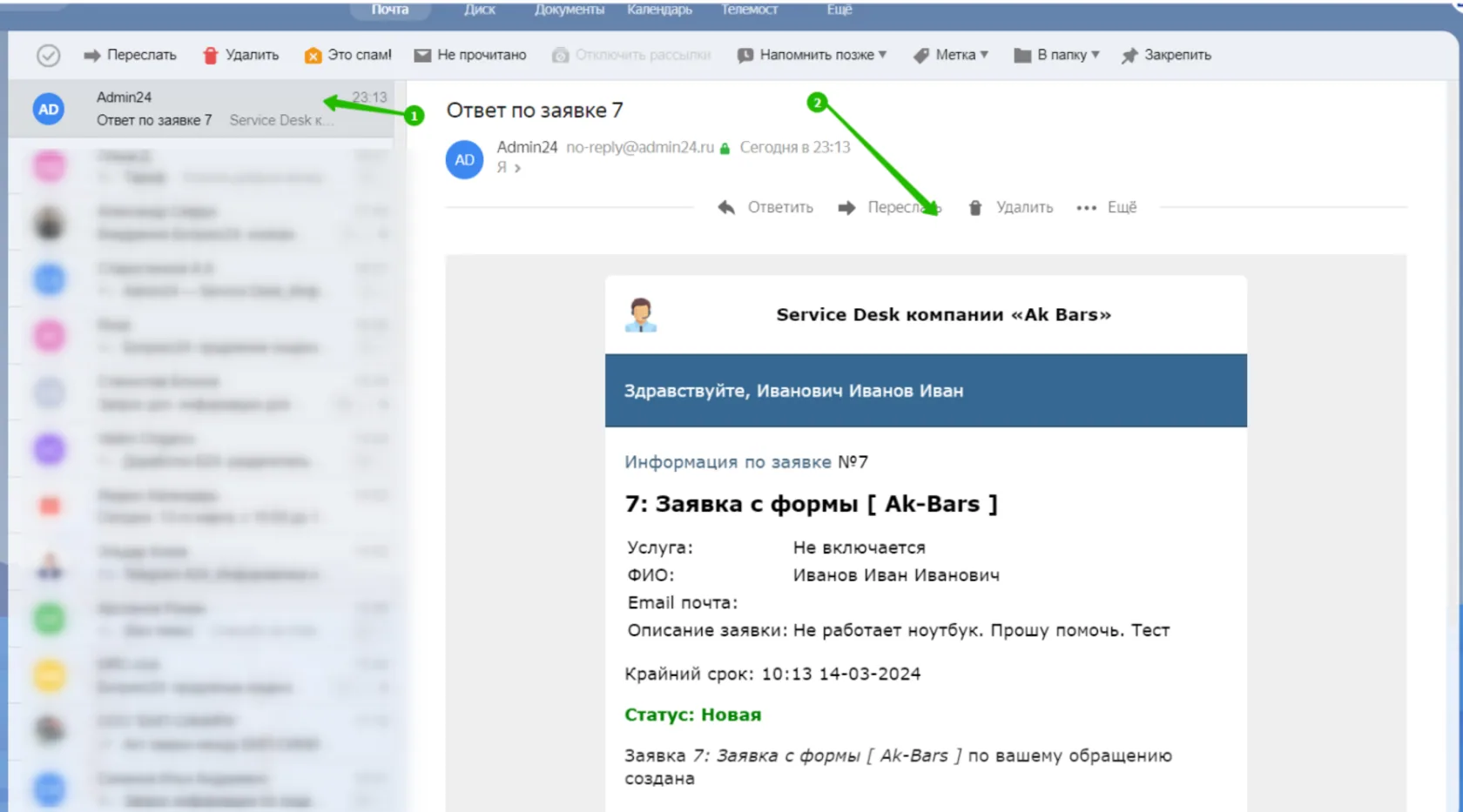Click the Статус: Новая text
Image resolution: width=1463 pixels, height=812 pixels.
click(693, 715)
